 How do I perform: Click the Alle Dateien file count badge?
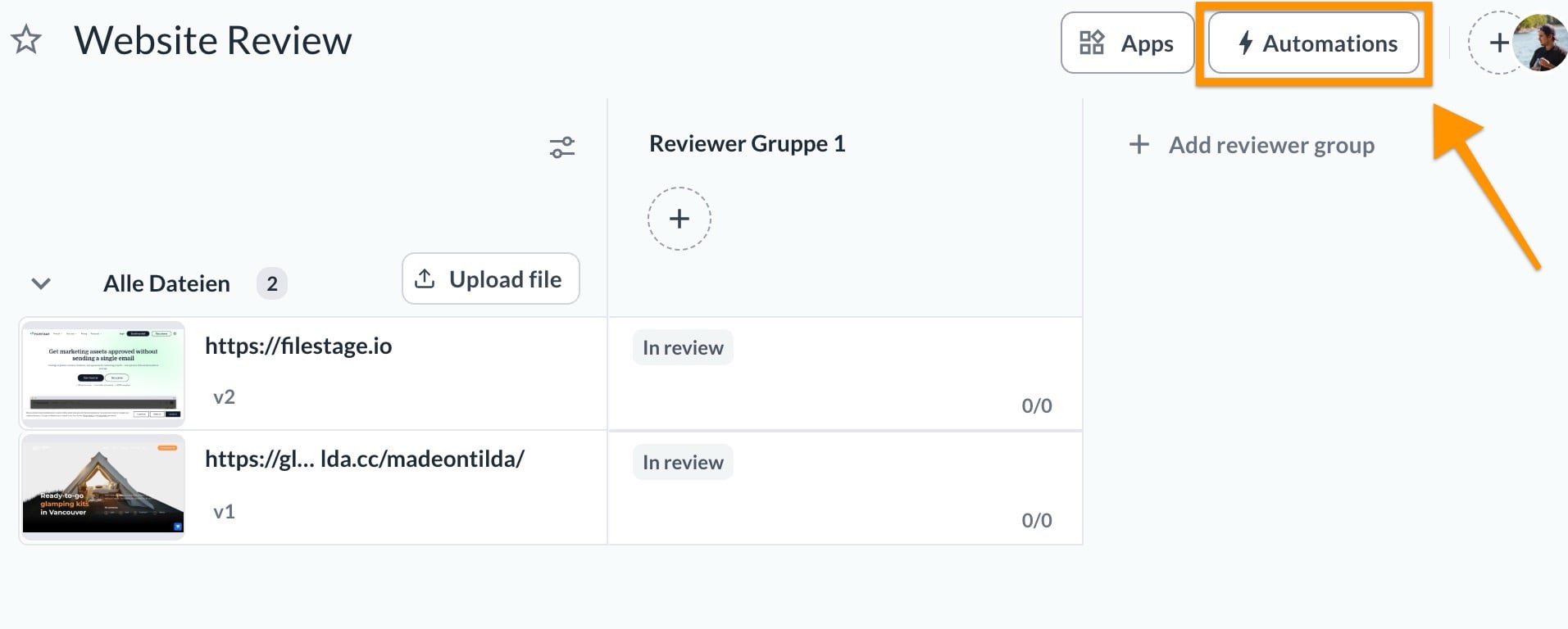click(x=272, y=284)
